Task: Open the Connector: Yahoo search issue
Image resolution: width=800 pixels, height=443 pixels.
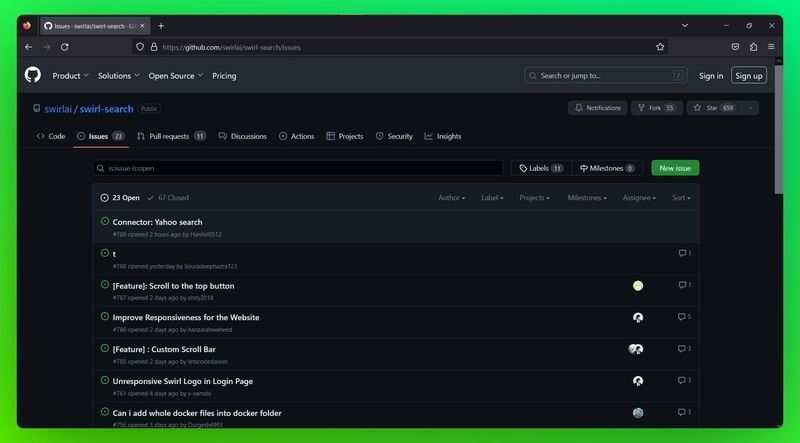Action: click(157, 222)
